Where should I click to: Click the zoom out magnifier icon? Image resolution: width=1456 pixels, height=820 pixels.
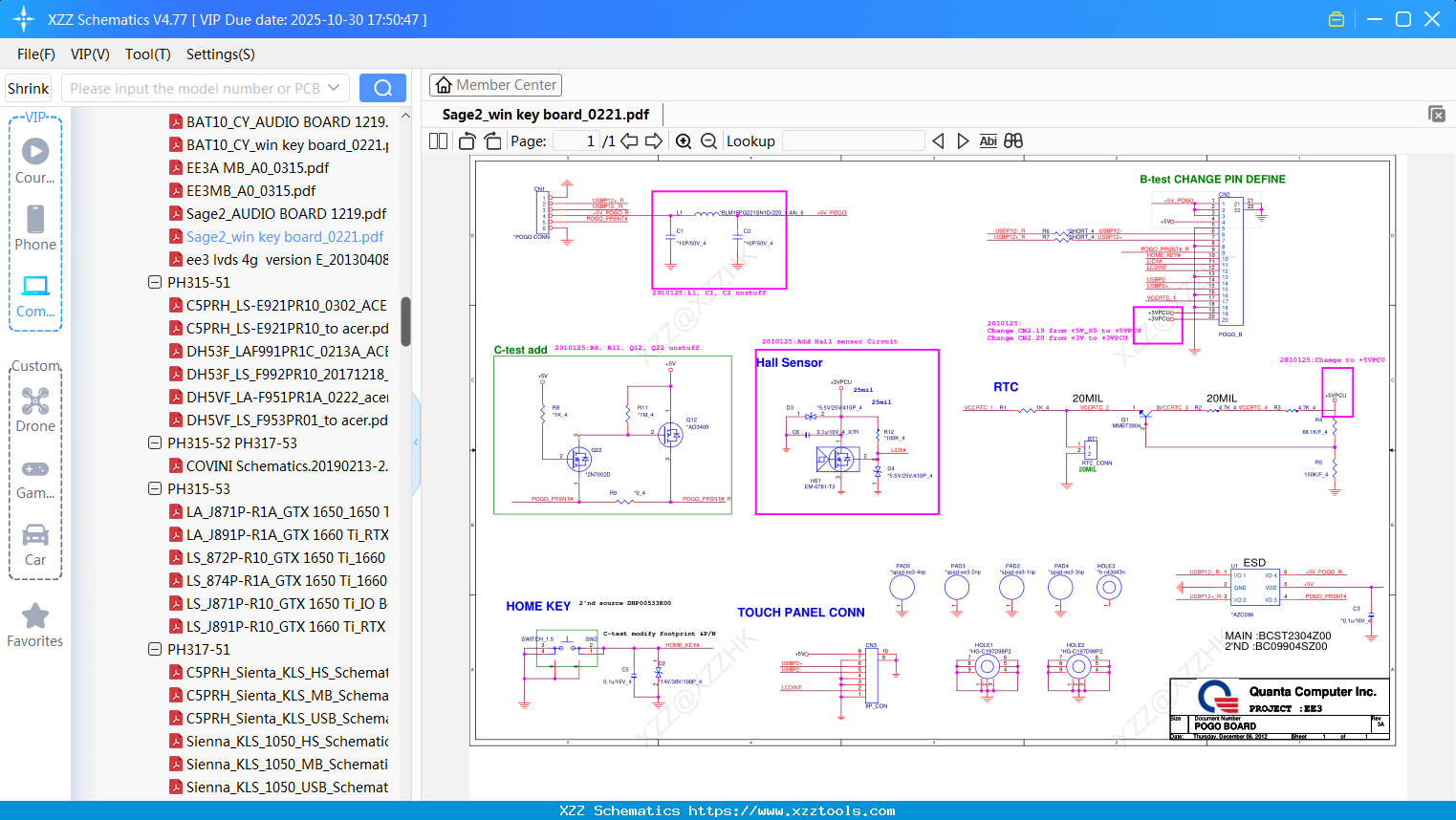coord(708,141)
